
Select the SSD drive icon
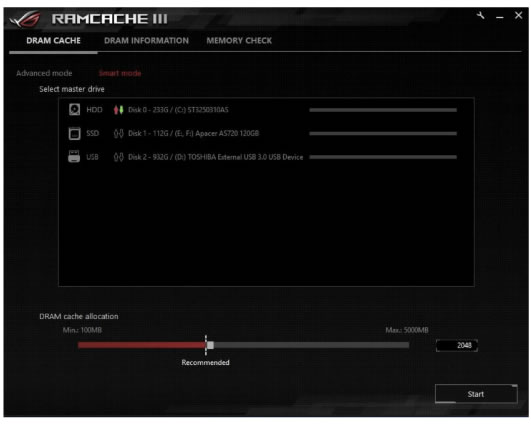(x=75, y=133)
